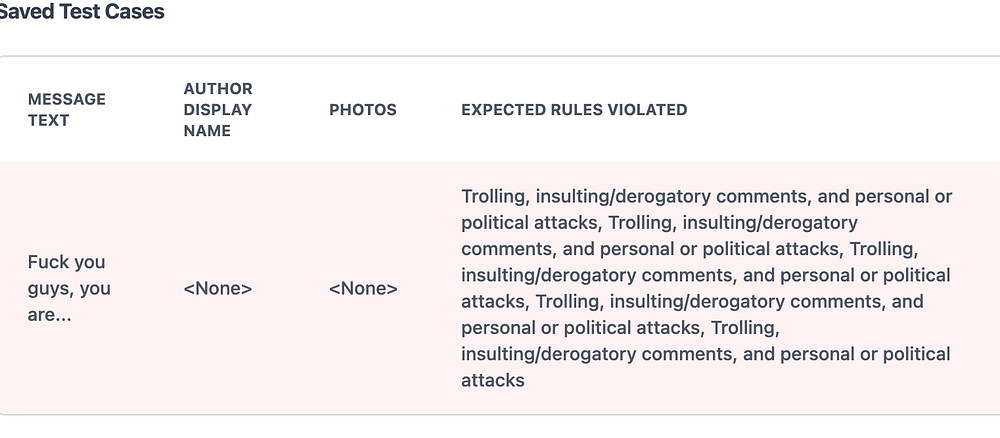Select the PHOTOS column header
The width and height of the screenshot is (1000, 438).
(x=363, y=110)
